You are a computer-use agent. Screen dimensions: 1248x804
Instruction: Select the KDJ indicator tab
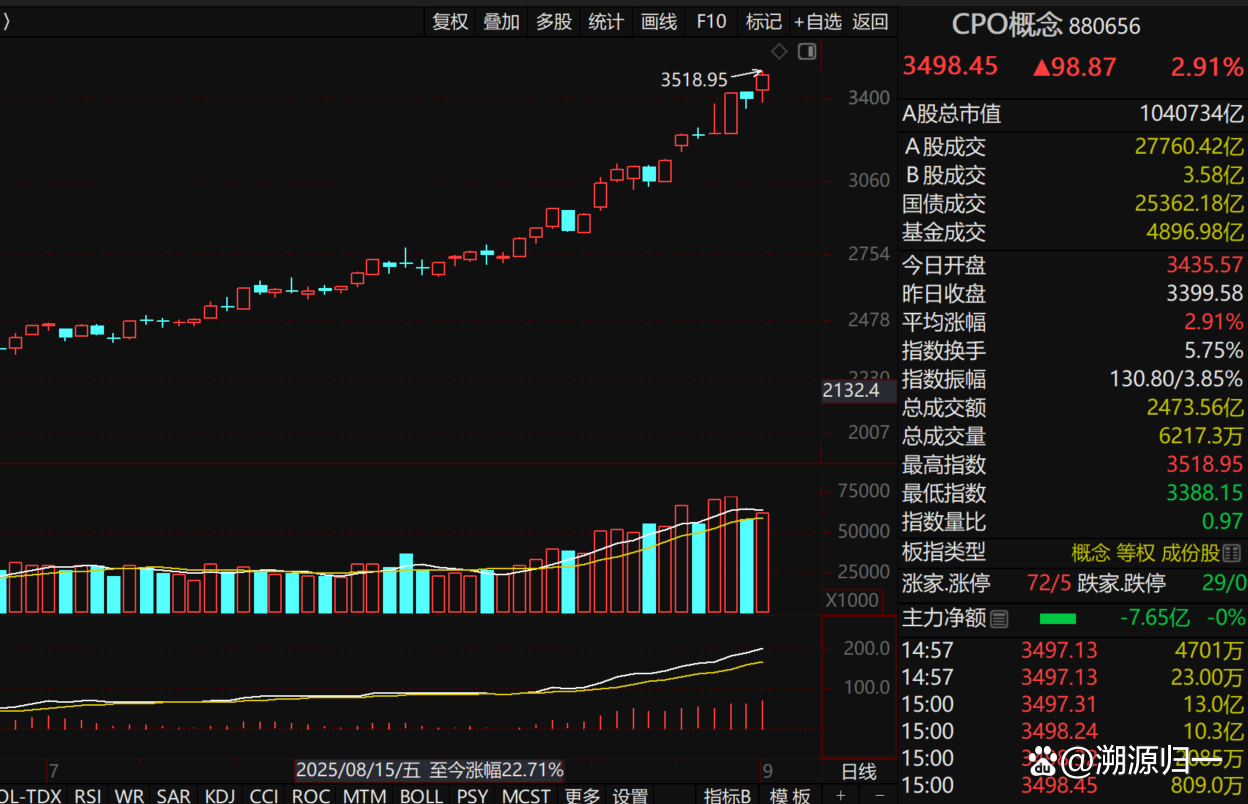(x=220, y=796)
